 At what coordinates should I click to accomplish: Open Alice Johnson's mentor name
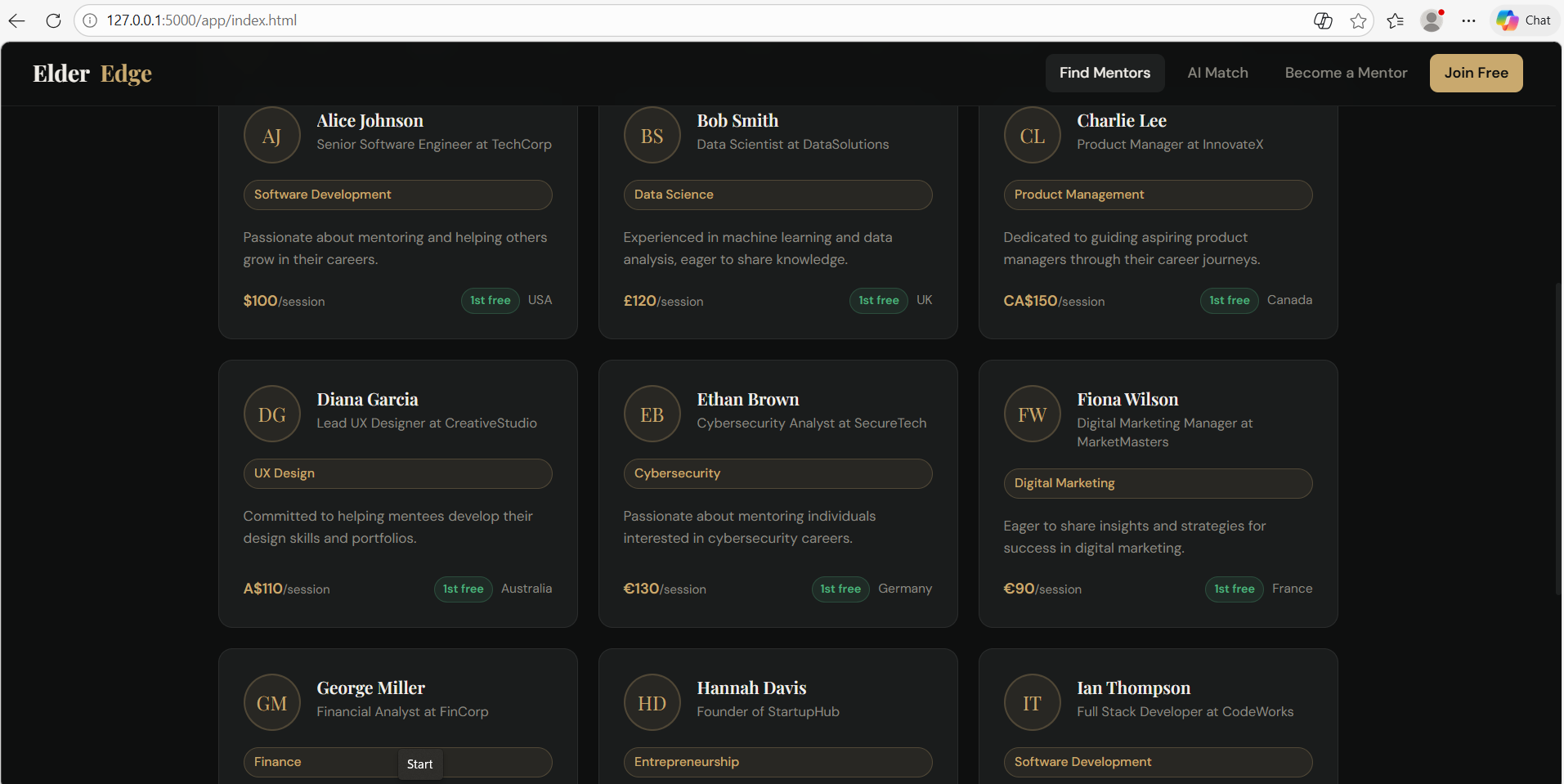point(370,121)
